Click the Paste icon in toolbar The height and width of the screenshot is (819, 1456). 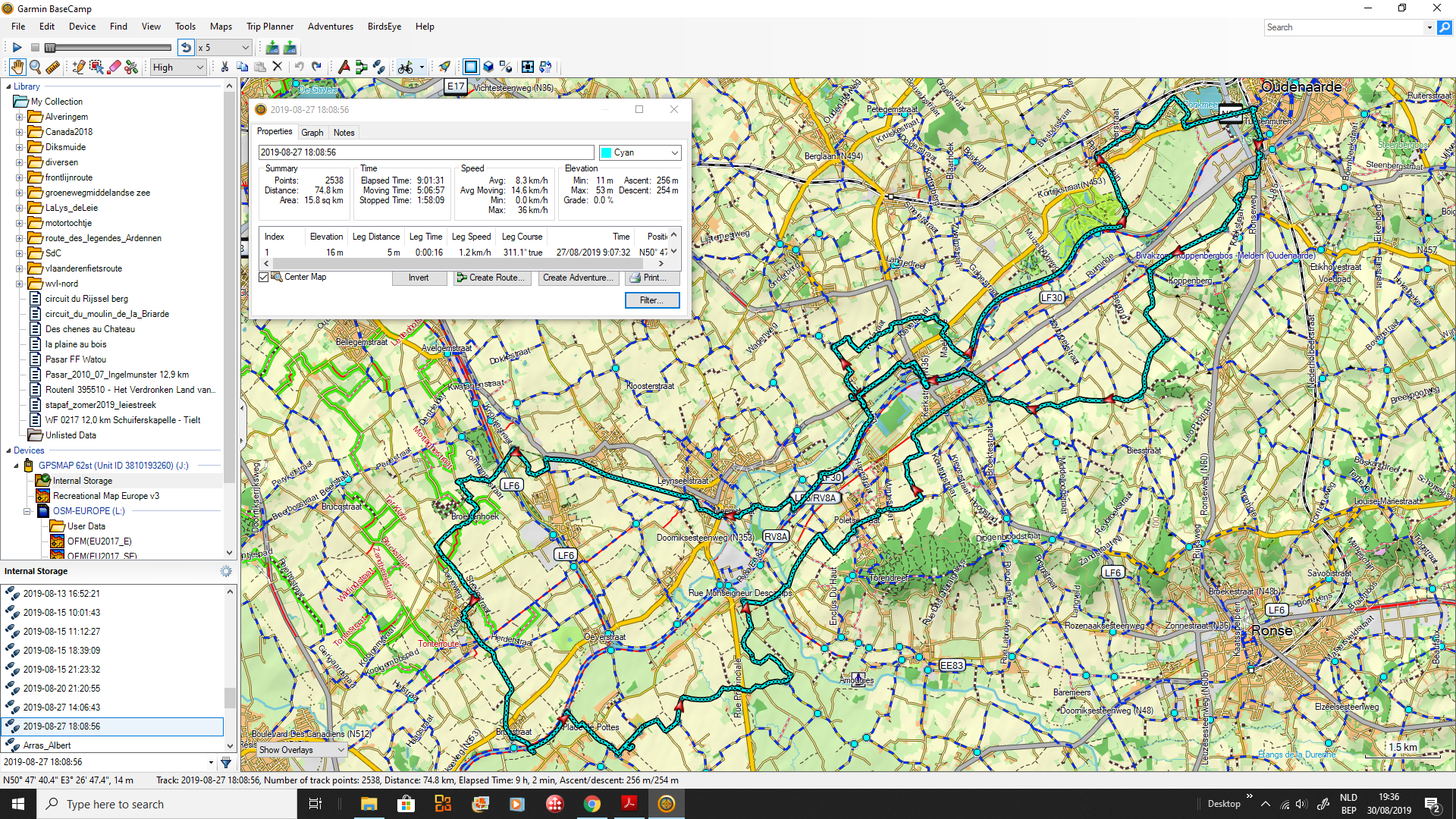tap(260, 67)
